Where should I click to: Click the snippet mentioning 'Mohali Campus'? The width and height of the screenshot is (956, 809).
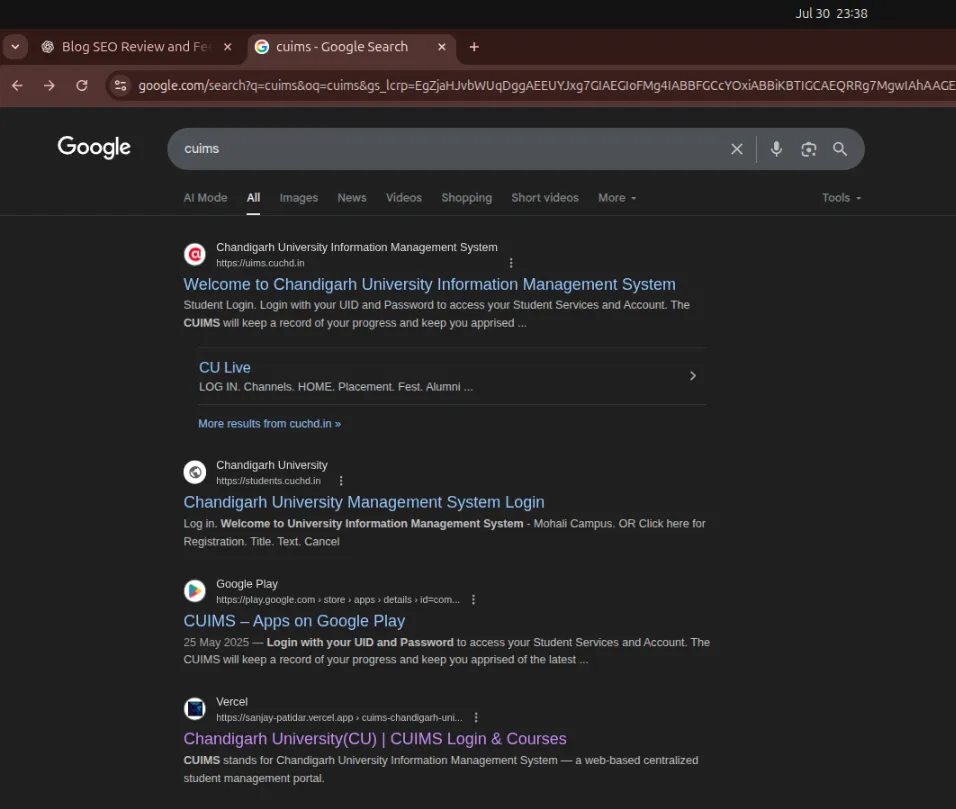pyautogui.click(x=444, y=532)
